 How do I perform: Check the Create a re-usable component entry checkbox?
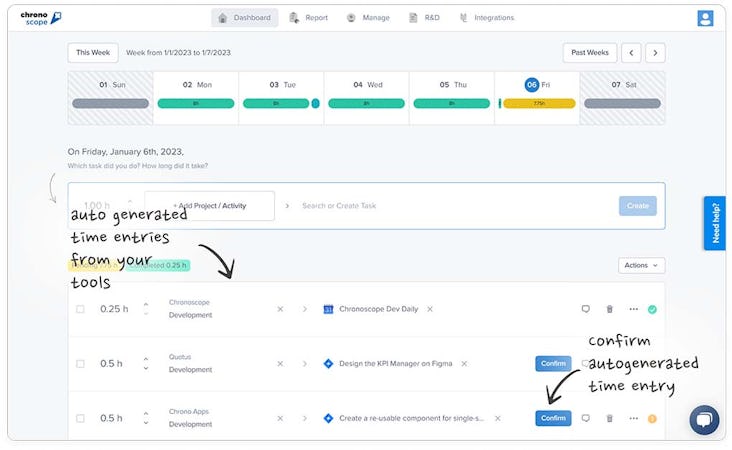tap(80, 418)
